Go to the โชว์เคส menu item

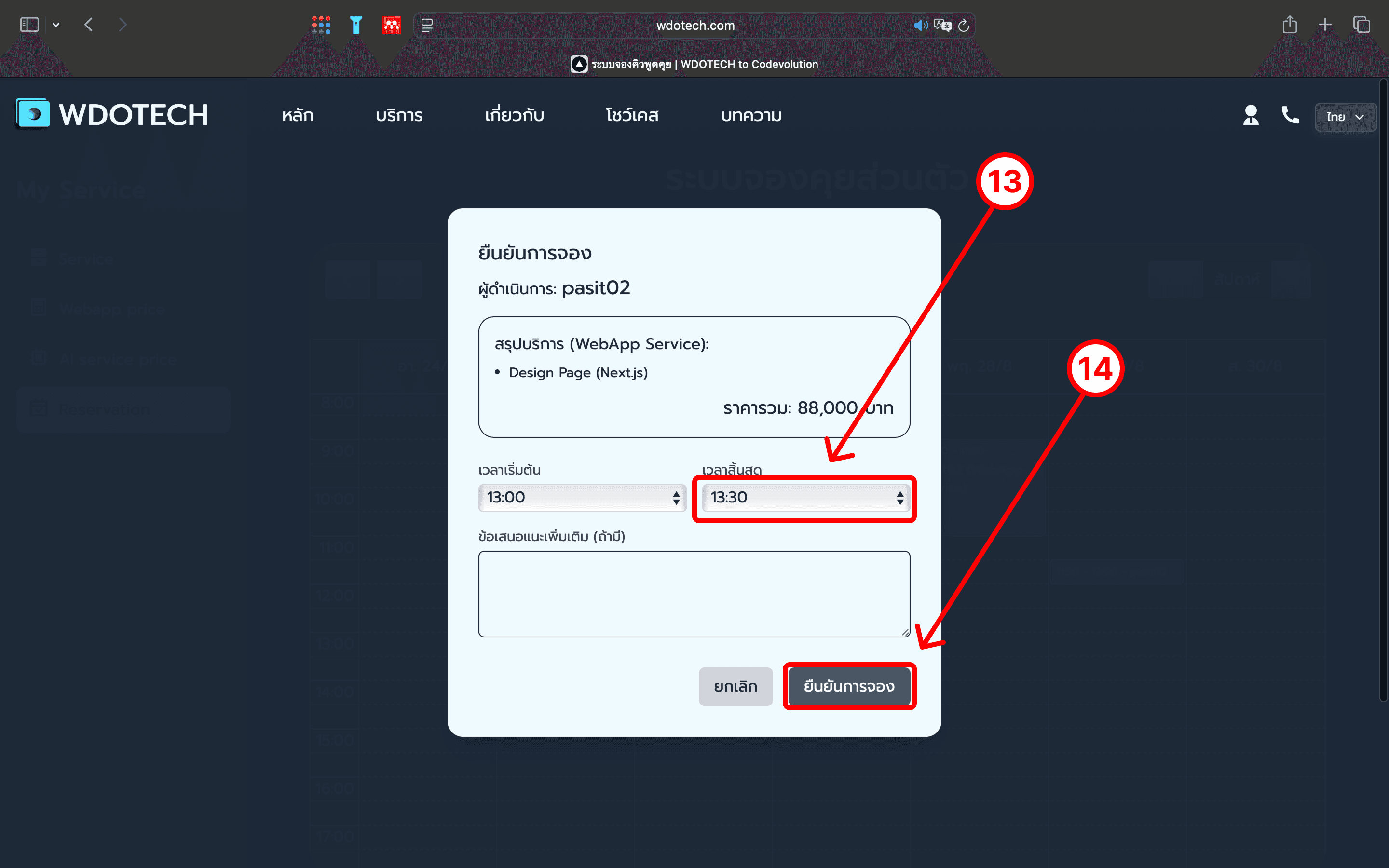click(x=632, y=115)
